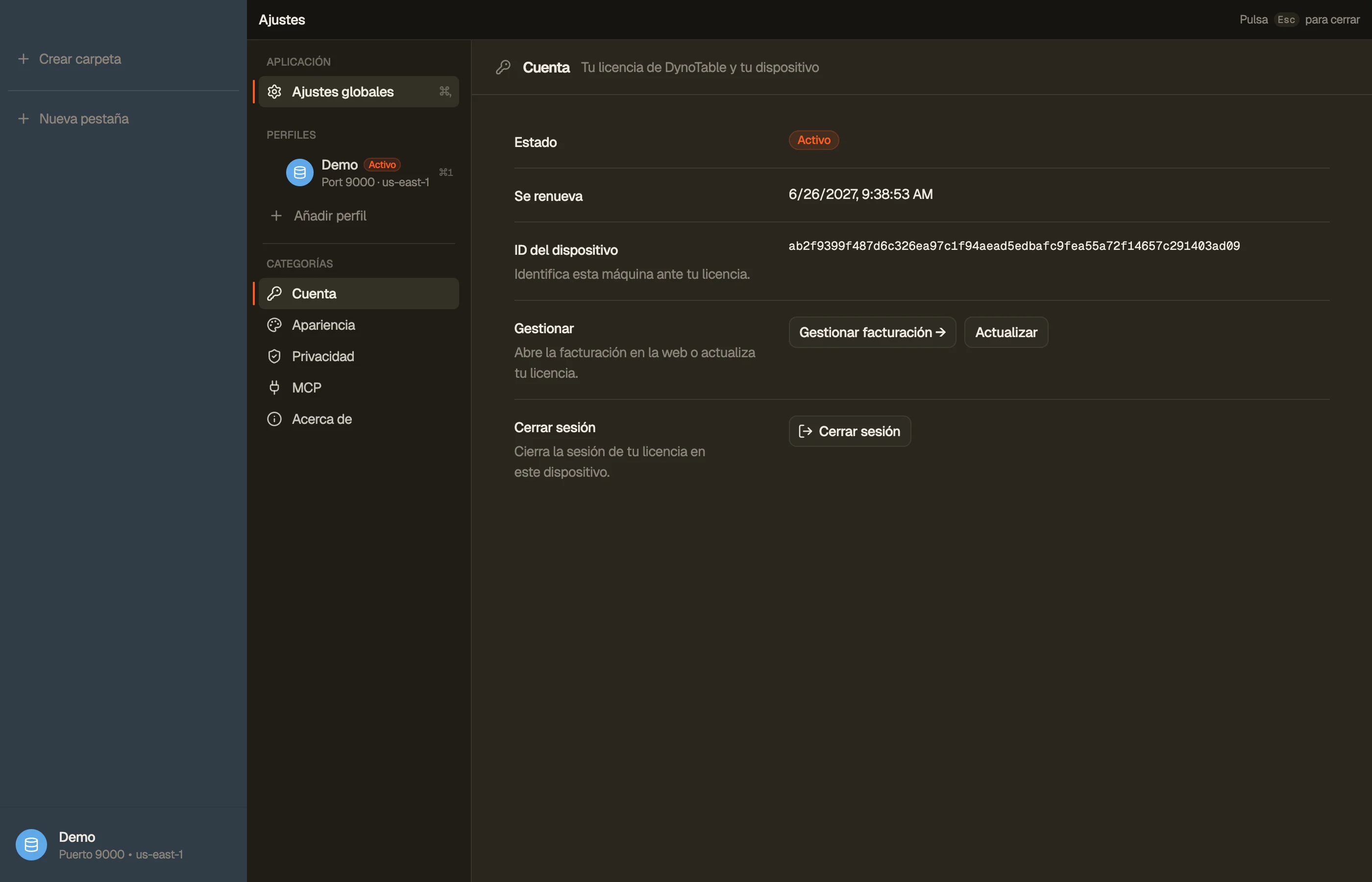Click the key icon next to Cuenta category
Viewport: 1372px width, 882px height.
[274, 294]
